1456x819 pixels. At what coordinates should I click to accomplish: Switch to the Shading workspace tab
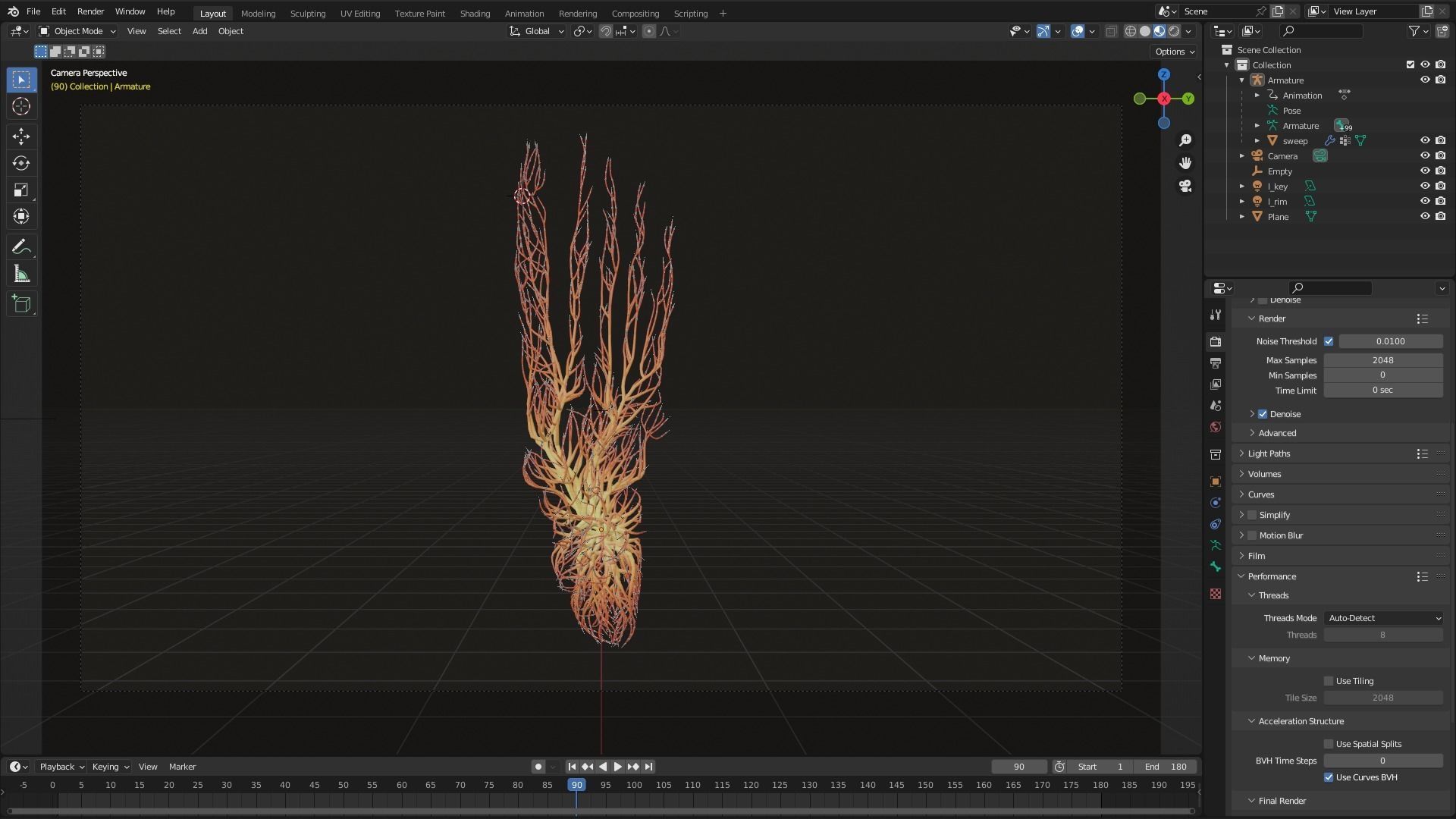point(475,14)
